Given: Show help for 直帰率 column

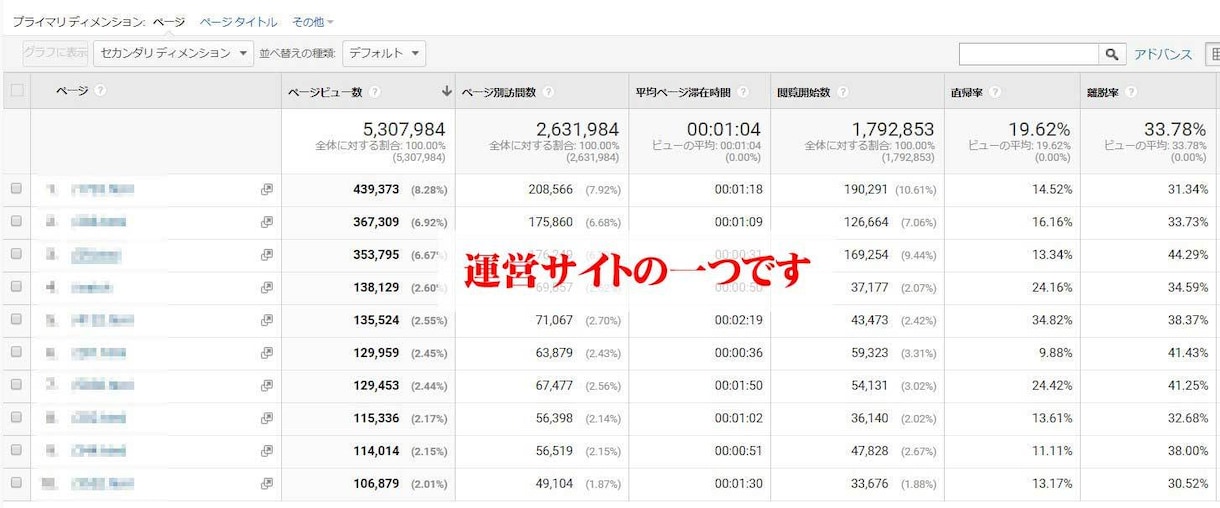Looking at the screenshot, I should coord(996,92).
